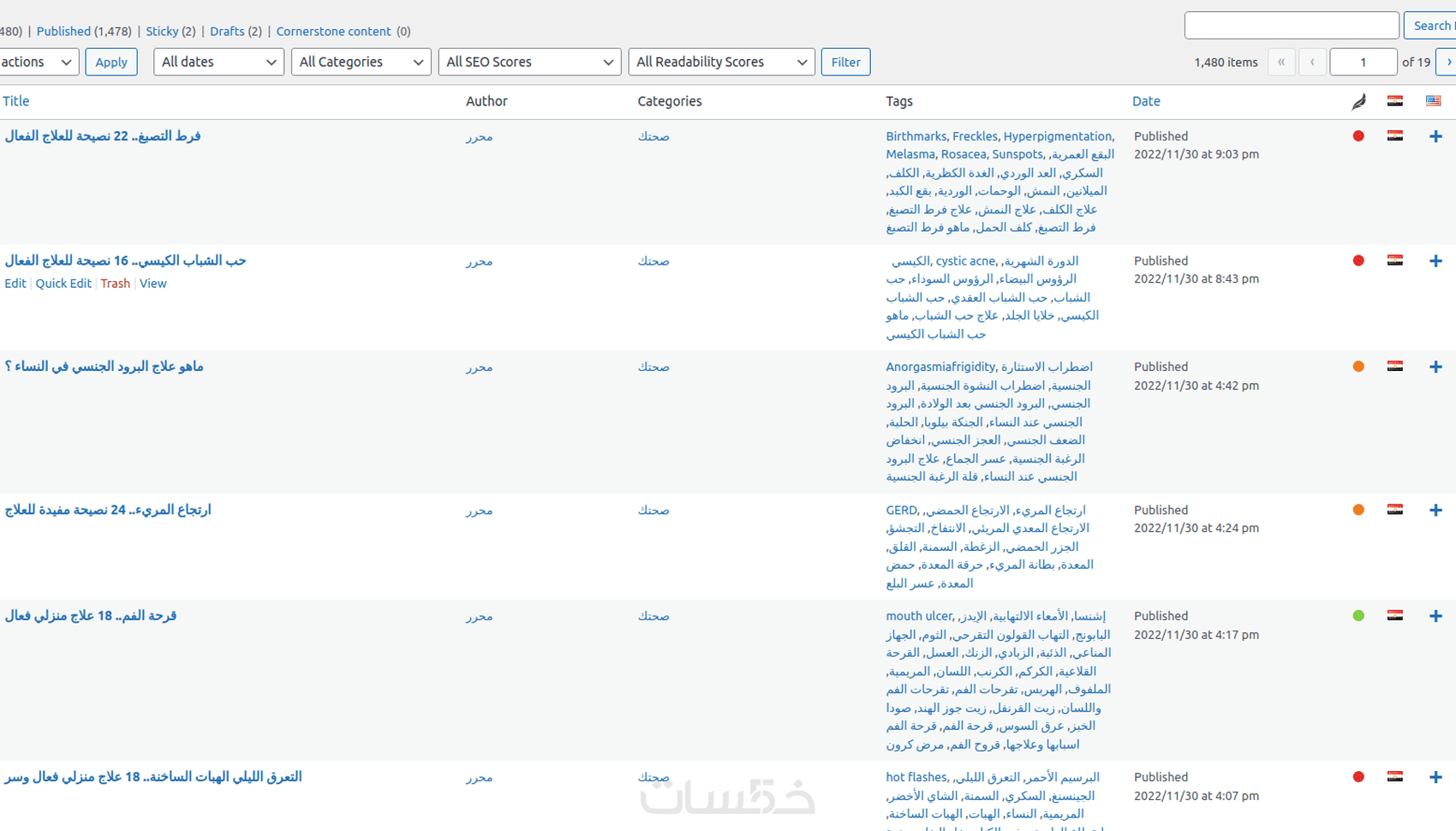Click the Birthmarks tag

(916, 136)
